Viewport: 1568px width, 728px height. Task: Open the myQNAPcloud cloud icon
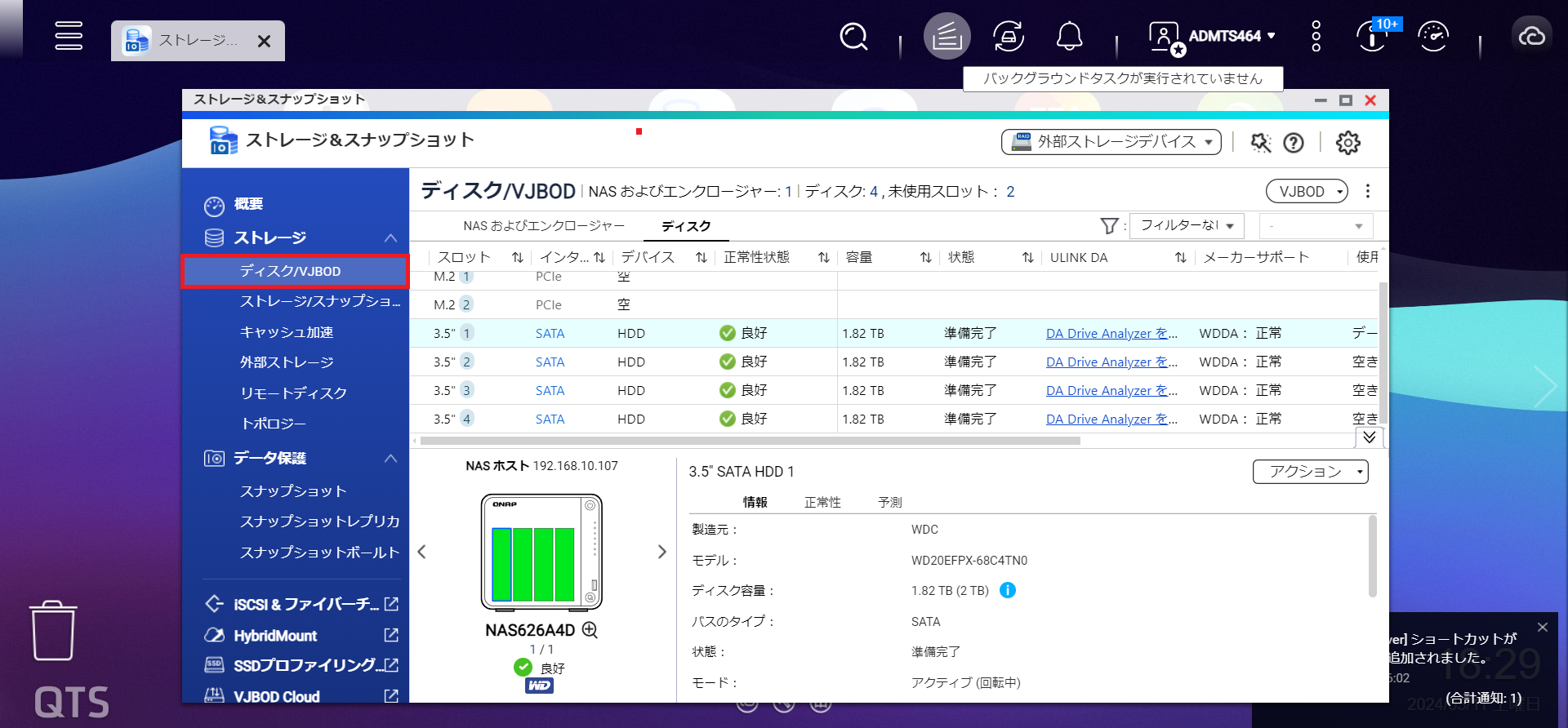tap(1532, 36)
